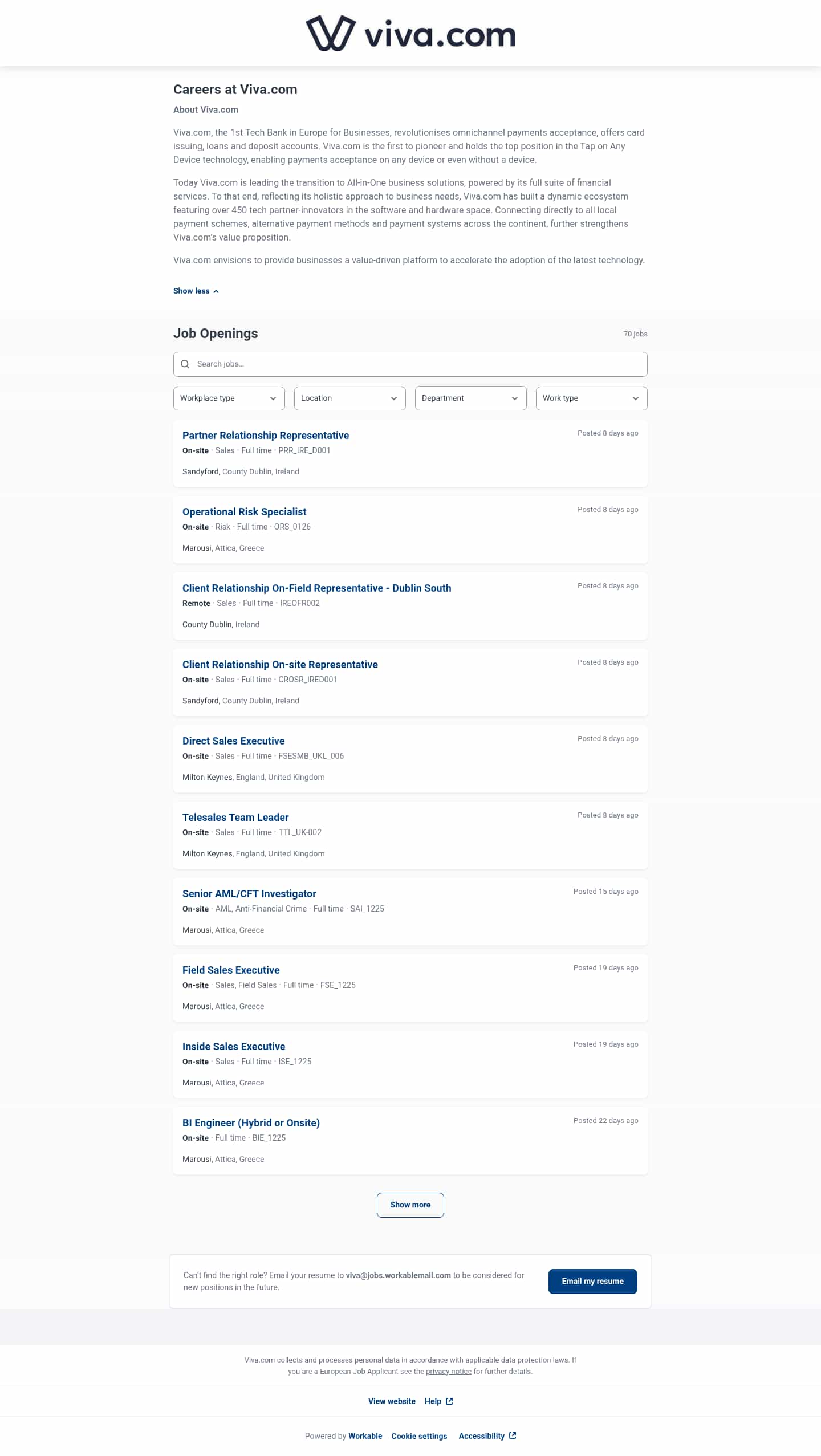
Task: Click the external link icon next to Accessibility
Action: tap(511, 1435)
